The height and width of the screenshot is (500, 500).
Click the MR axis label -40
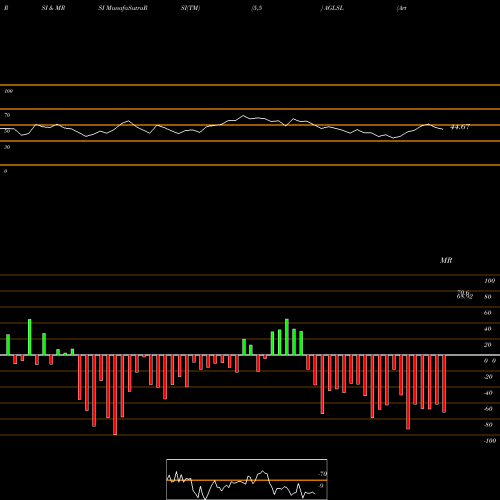(x=488, y=393)
